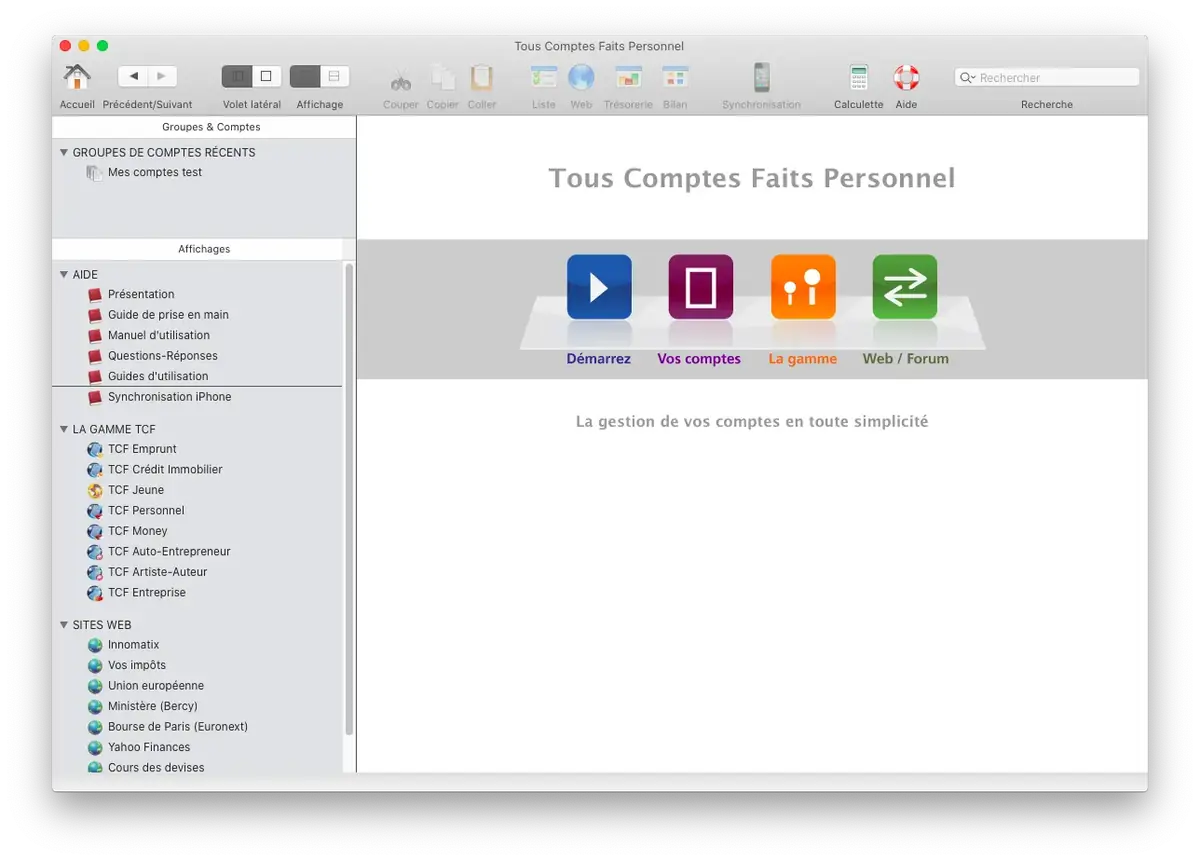Collapse the LA GAMME TCF section

click(x=64, y=428)
